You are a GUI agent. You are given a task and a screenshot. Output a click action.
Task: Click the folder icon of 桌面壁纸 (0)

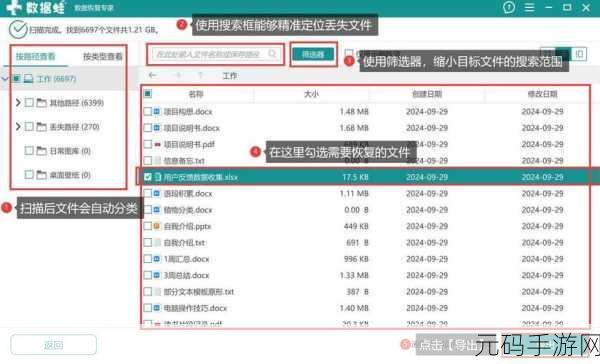[41, 175]
